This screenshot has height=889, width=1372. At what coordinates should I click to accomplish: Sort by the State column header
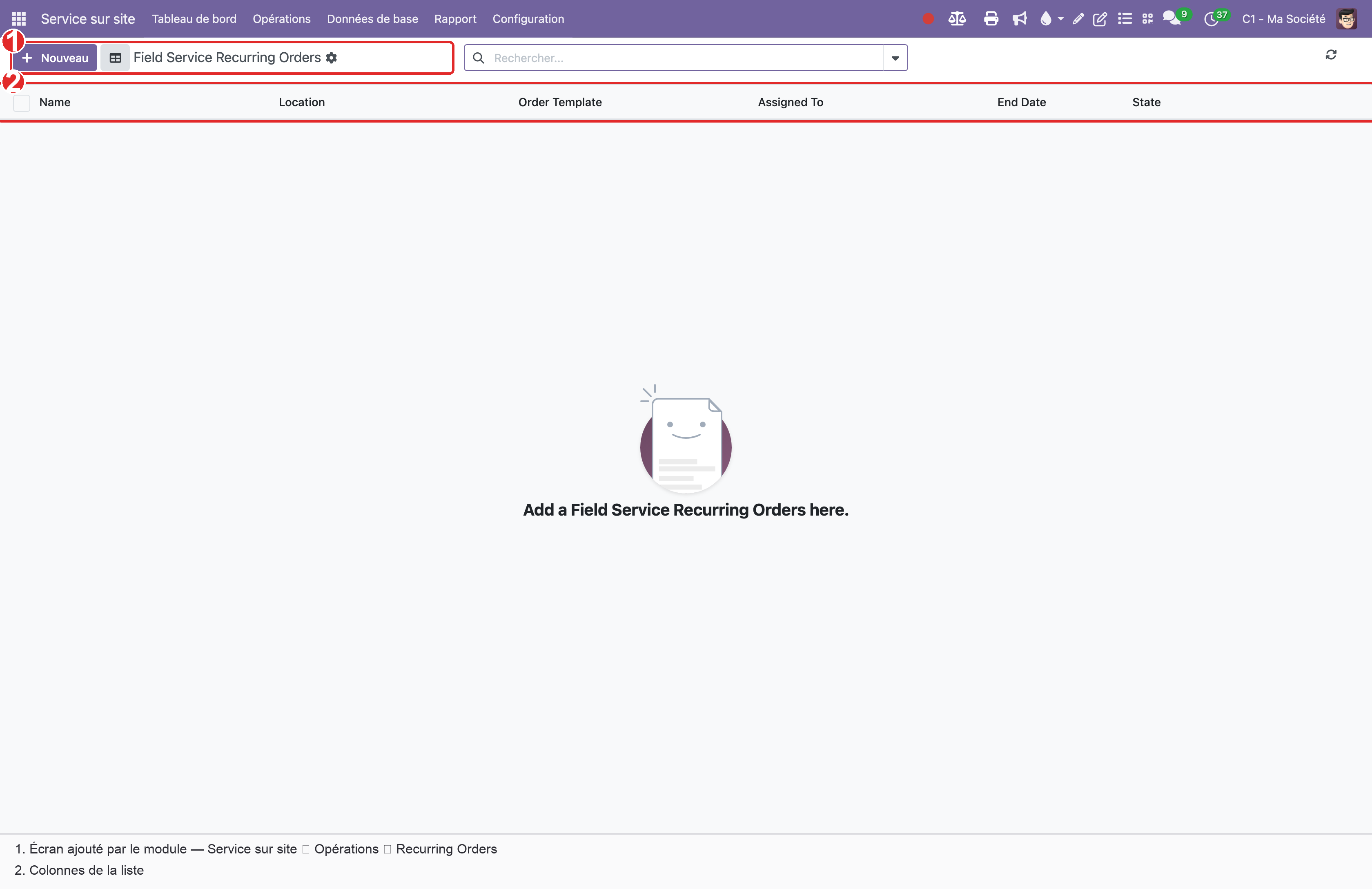click(x=1146, y=102)
